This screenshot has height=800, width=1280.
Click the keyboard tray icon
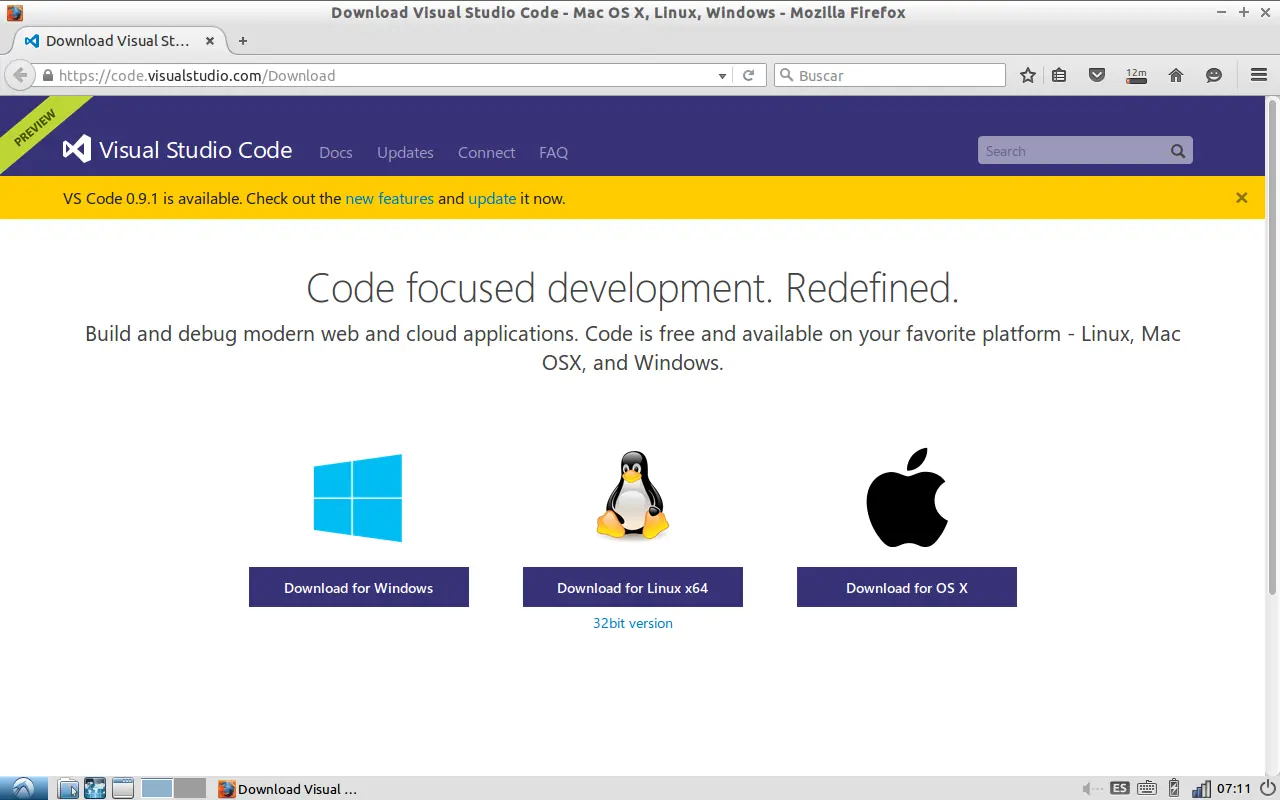point(1147,788)
